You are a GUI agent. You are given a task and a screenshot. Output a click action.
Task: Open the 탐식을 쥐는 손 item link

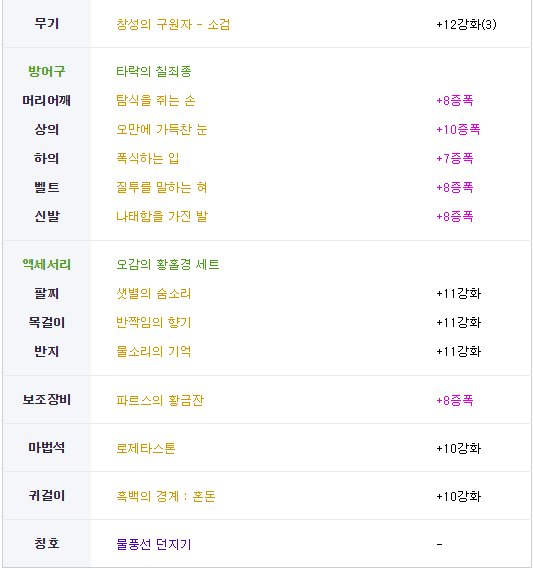[x=156, y=101]
